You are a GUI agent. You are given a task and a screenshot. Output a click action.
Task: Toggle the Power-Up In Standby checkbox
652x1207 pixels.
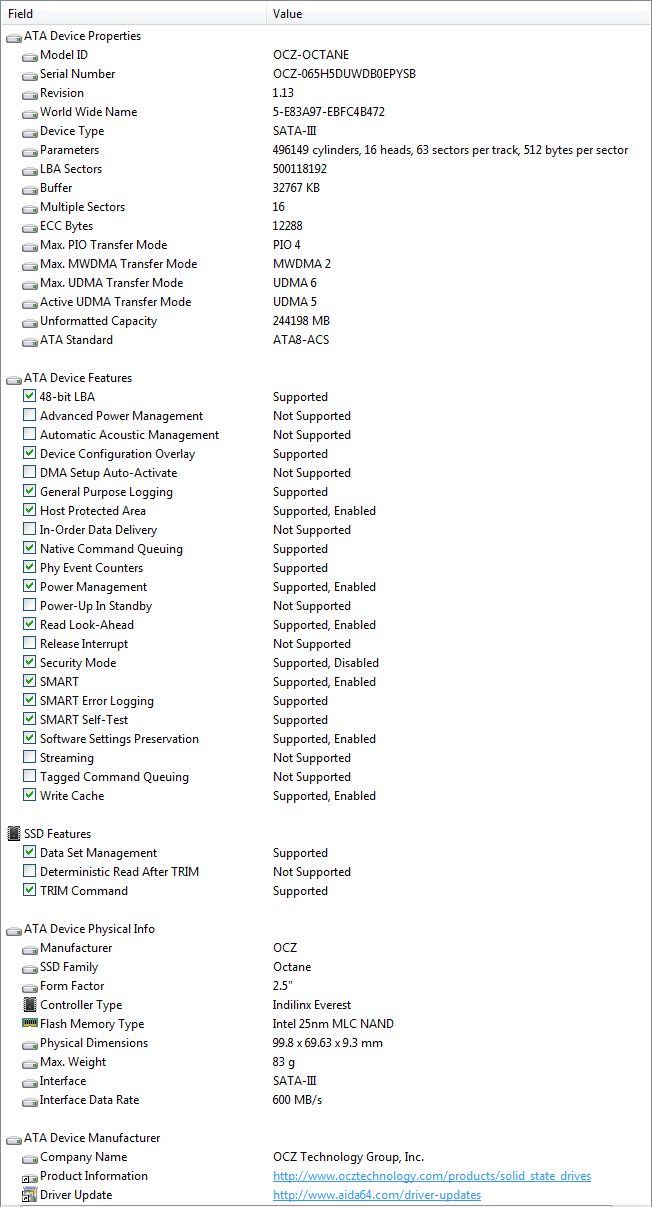coord(29,606)
